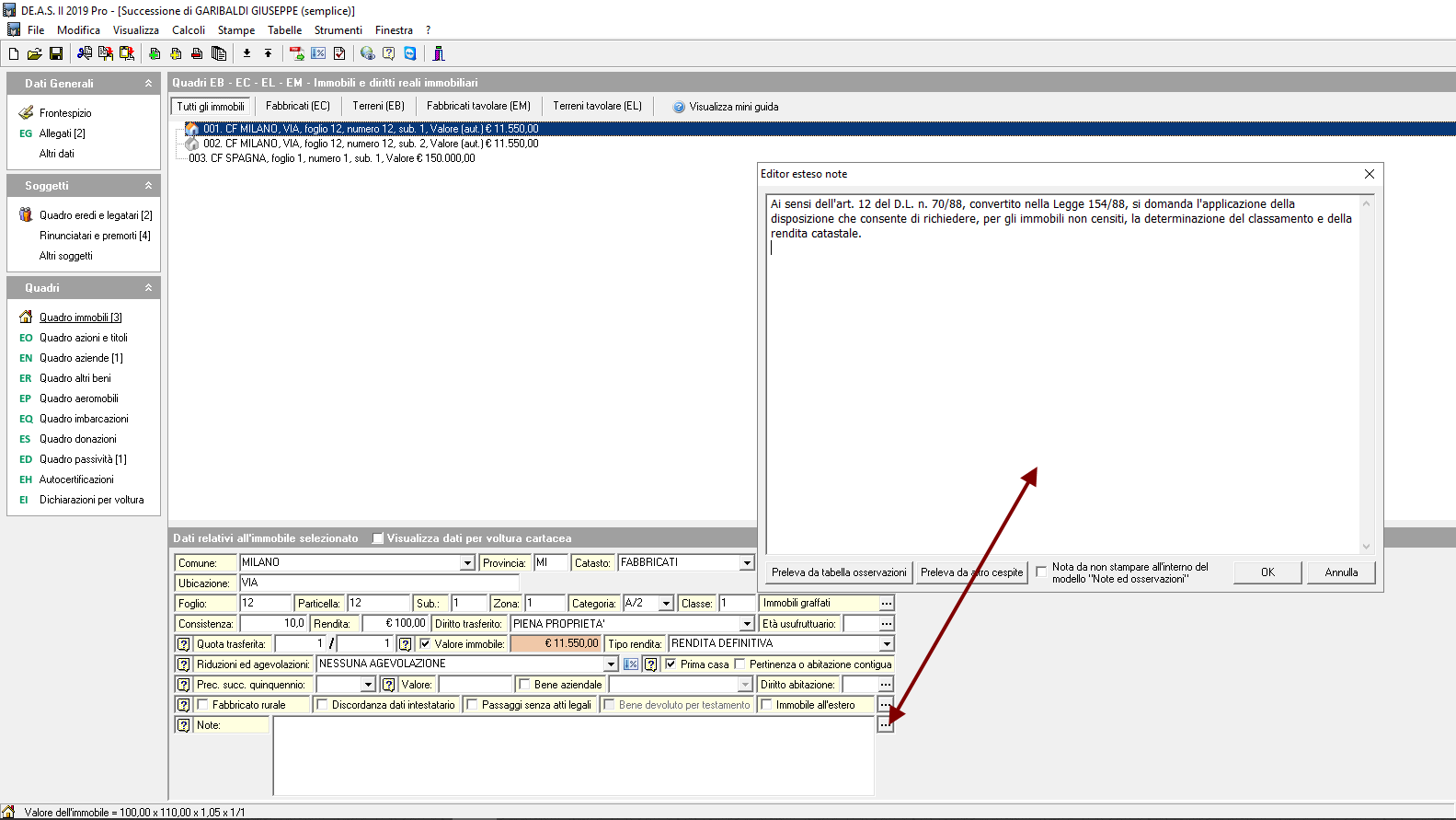The height and width of the screenshot is (820, 1456).
Task: Click the help icon beside Quota trasferita
Action: (183, 644)
